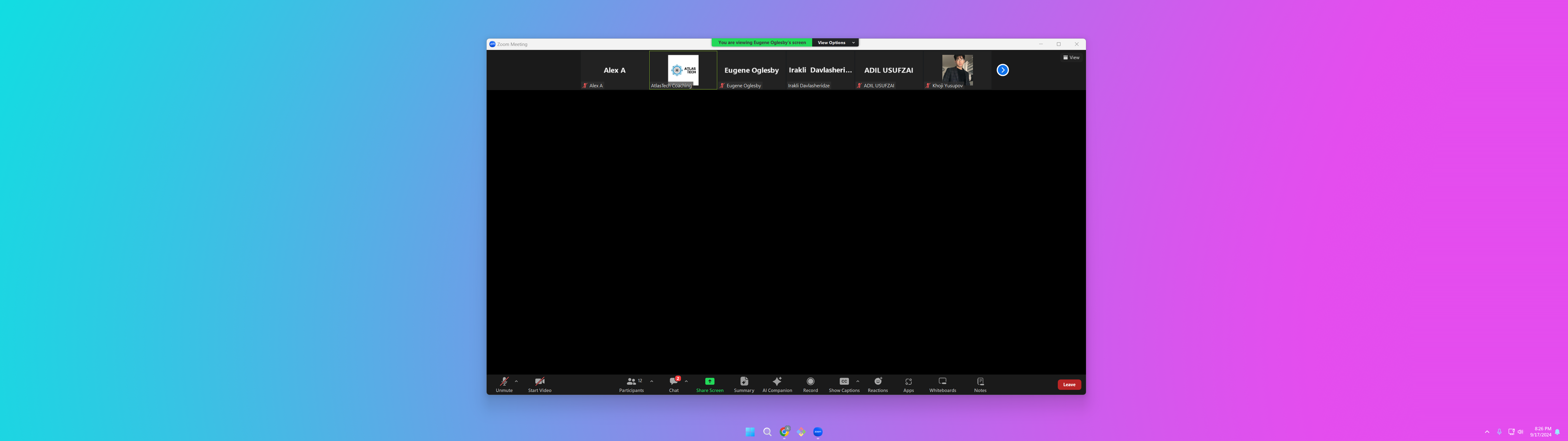Open the View layout menu
The image size is (1568, 441).
click(x=1071, y=57)
